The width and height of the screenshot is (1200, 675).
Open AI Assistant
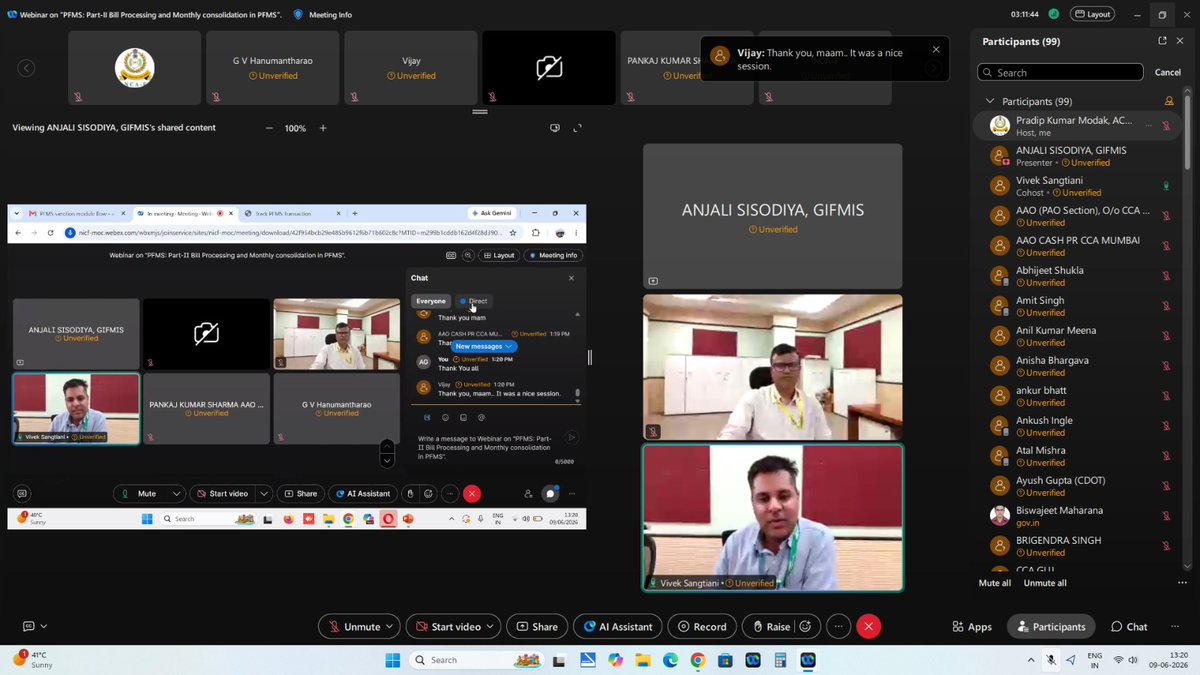[617, 627]
